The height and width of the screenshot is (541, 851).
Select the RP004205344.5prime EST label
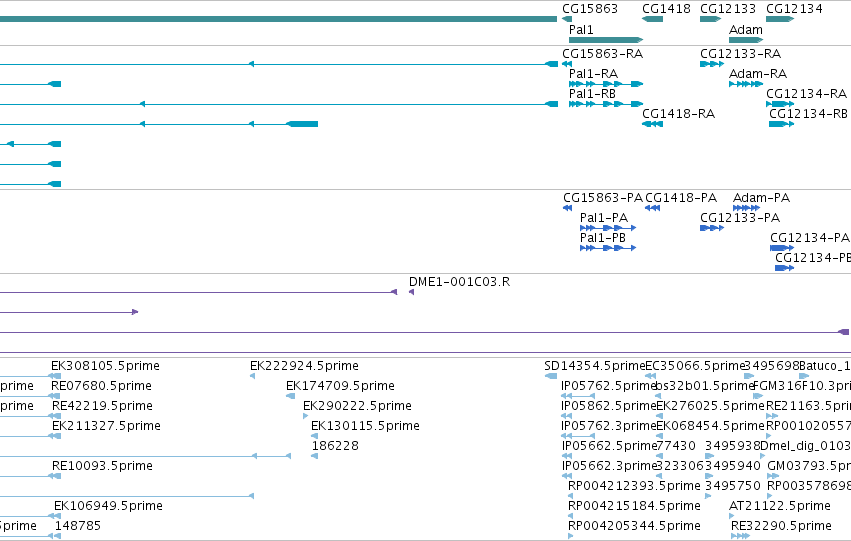(634, 525)
